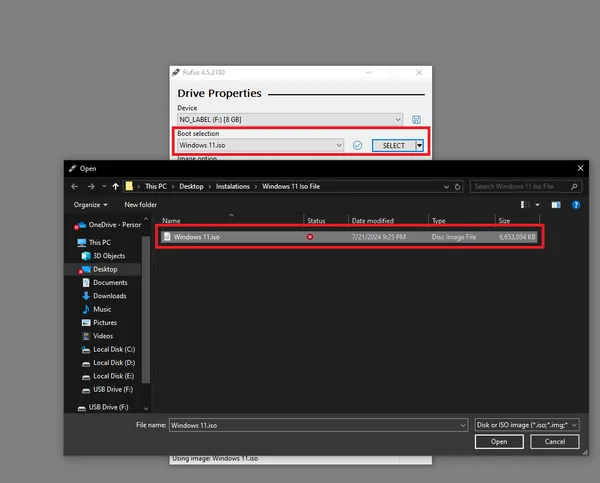Click Windows 11 Iso File path segment
Image resolution: width=600 pixels, height=483 pixels.
[x=291, y=186]
